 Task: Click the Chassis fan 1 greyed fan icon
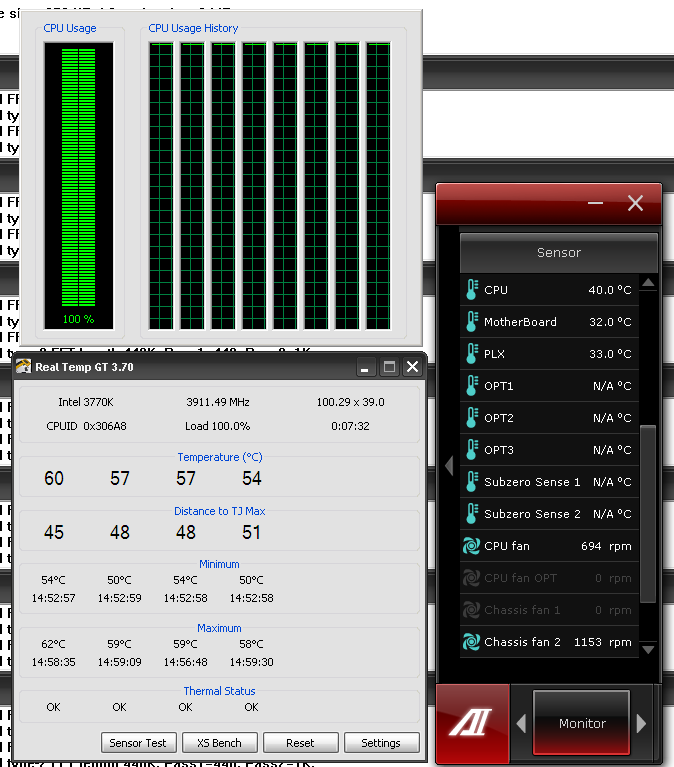coord(472,610)
